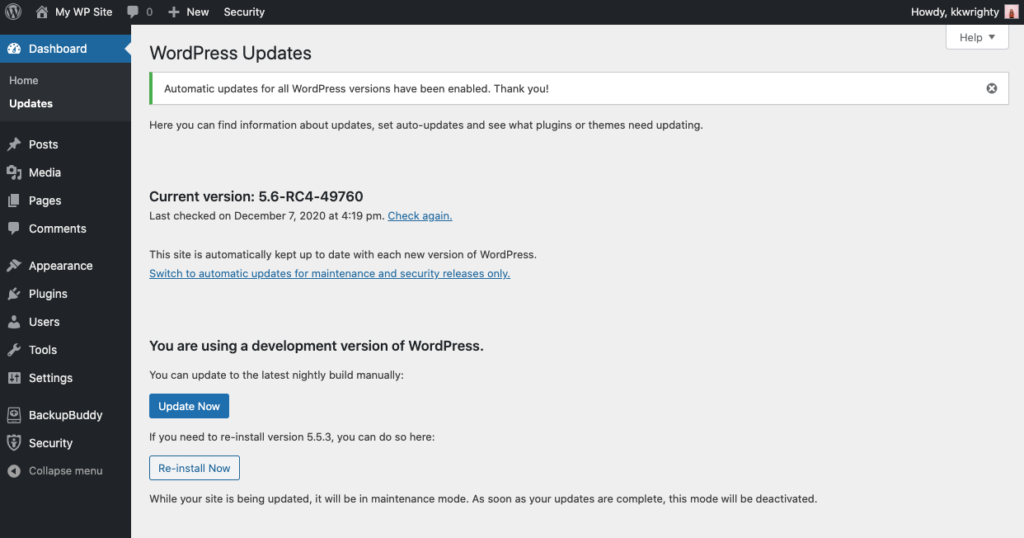1024x538 pixels.
Task: Go to the Home submenu item
Action: pyautogui.click(x=24, y=80)
